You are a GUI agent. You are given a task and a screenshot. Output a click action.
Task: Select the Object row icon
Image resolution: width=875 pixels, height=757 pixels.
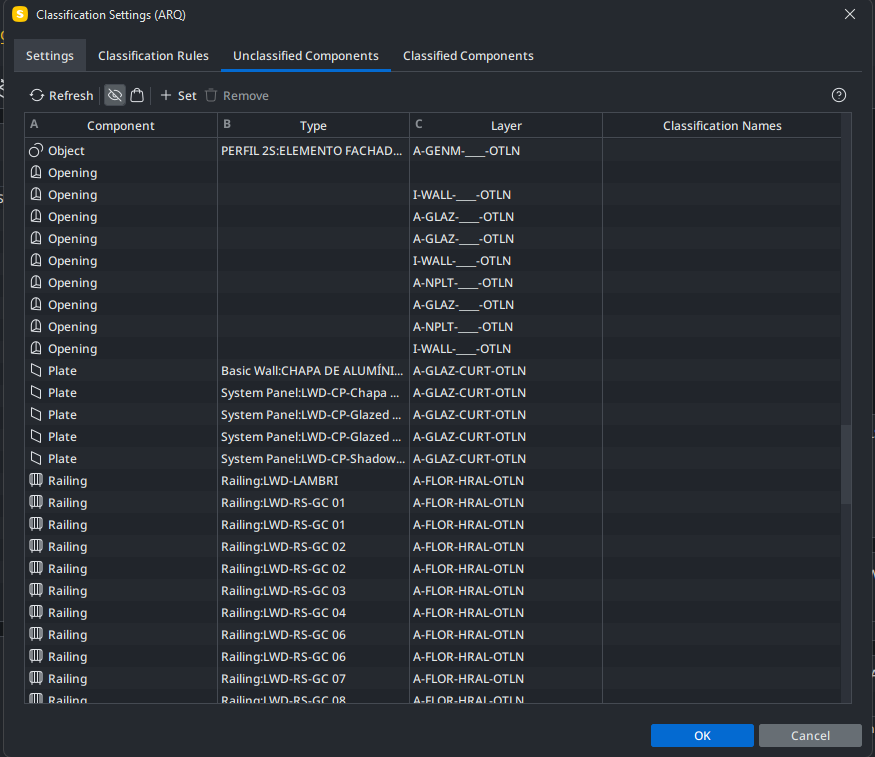click(x=36, y=151)
